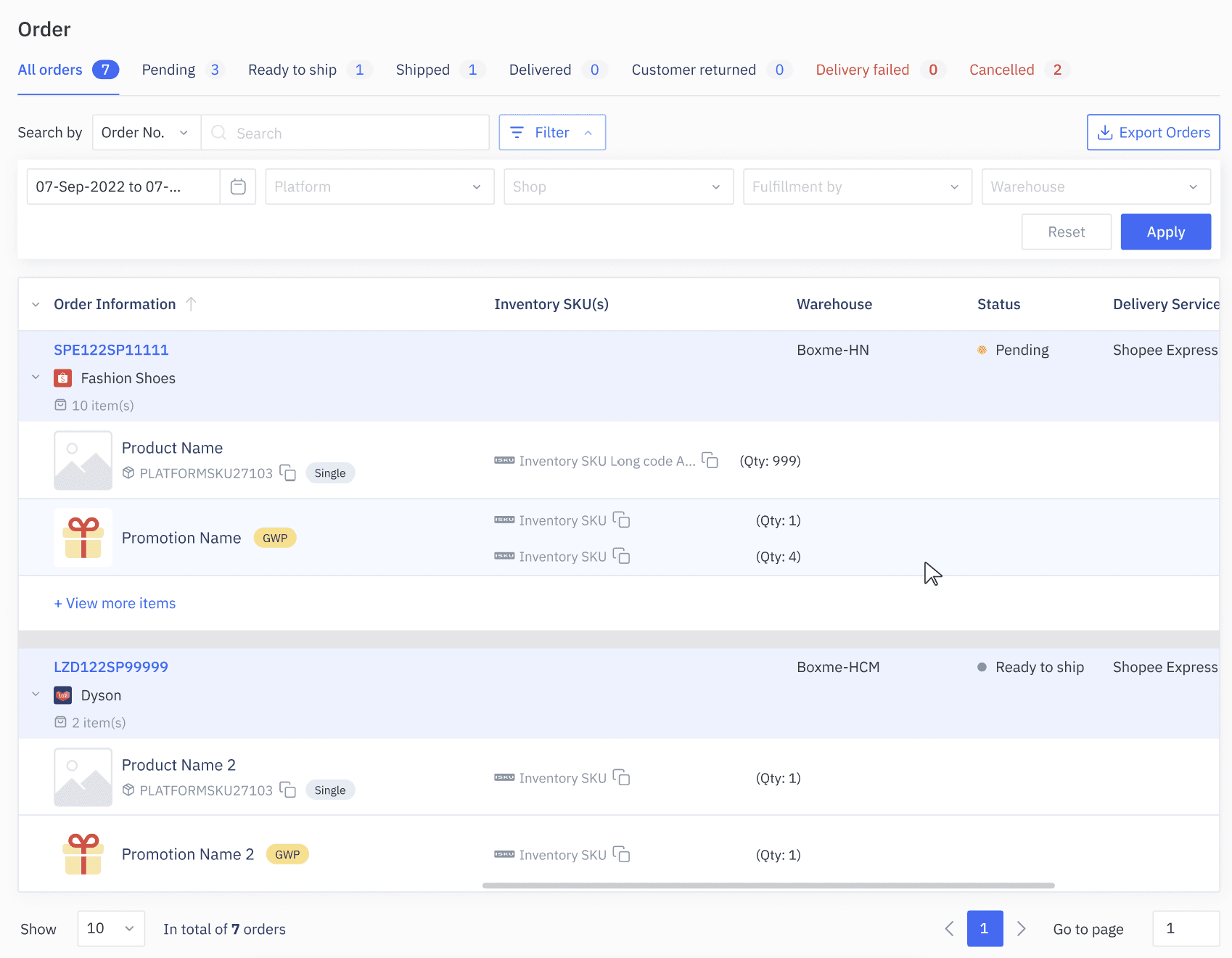Open the date range calendar picker
The height and width of the screenshot is (958, 1232).
click(238, 187)
